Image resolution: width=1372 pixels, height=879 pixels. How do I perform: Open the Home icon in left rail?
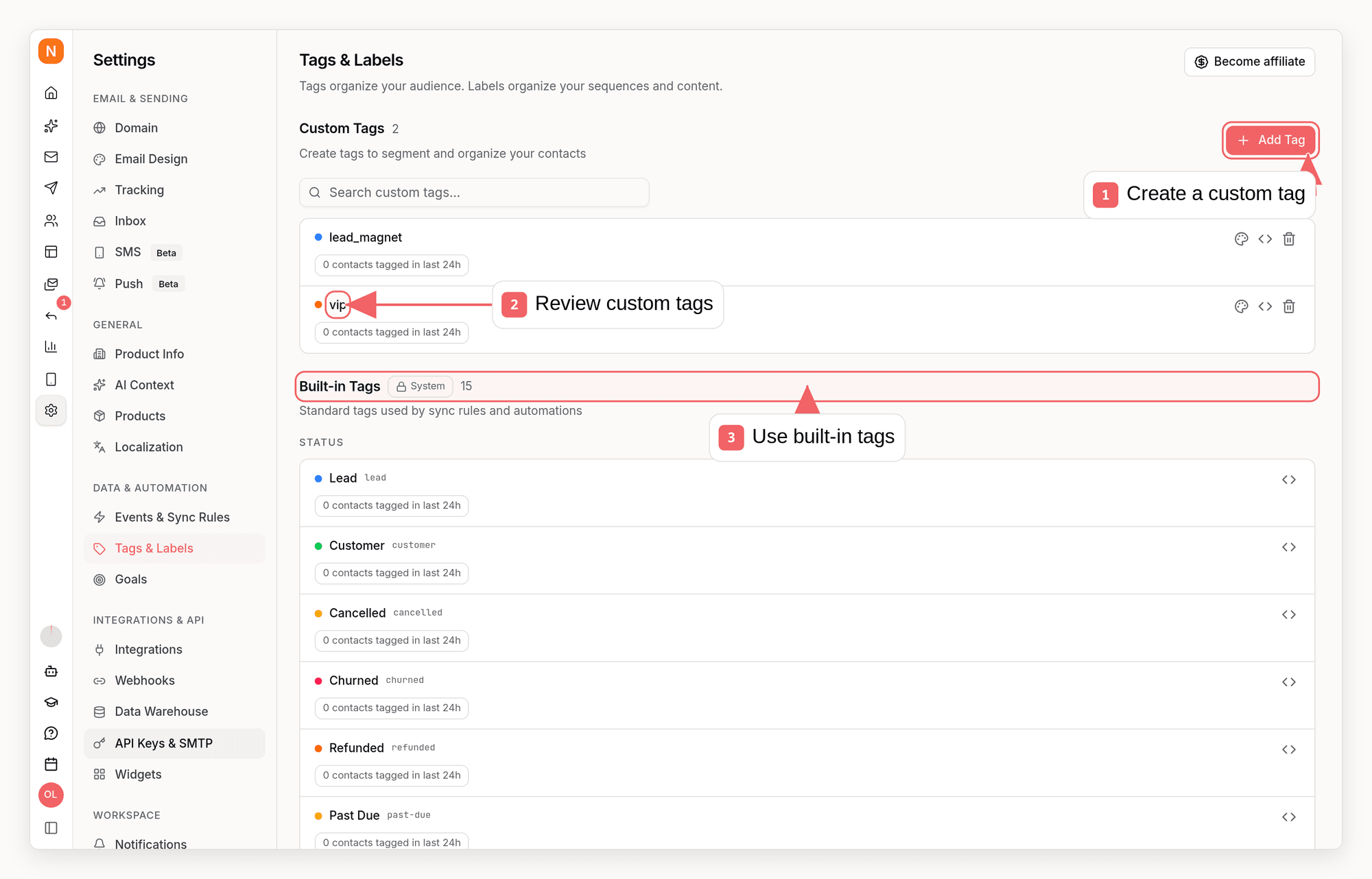pyautogui.click(x=51, y=93)
